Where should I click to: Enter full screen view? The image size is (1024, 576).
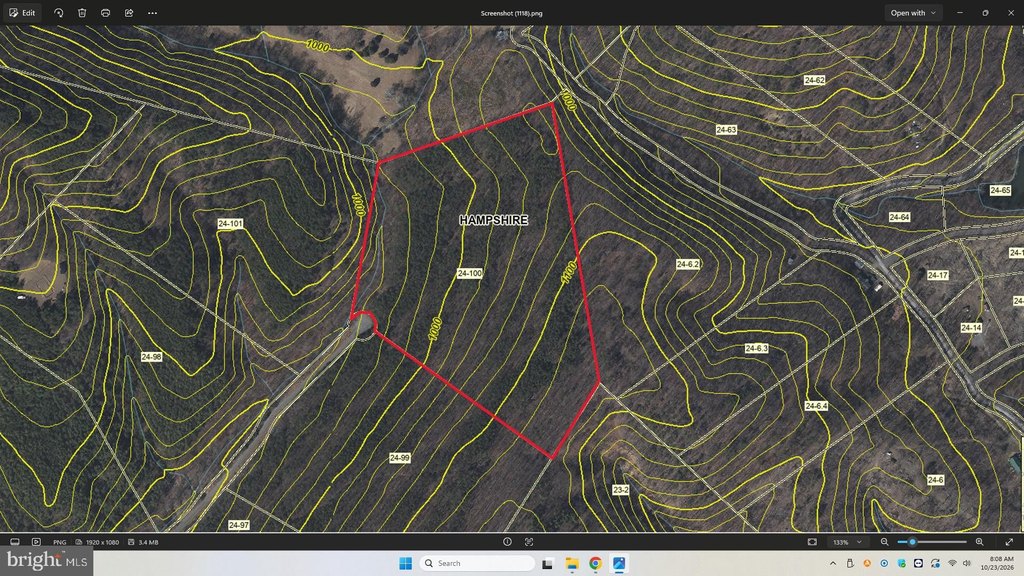[1009, 542]
